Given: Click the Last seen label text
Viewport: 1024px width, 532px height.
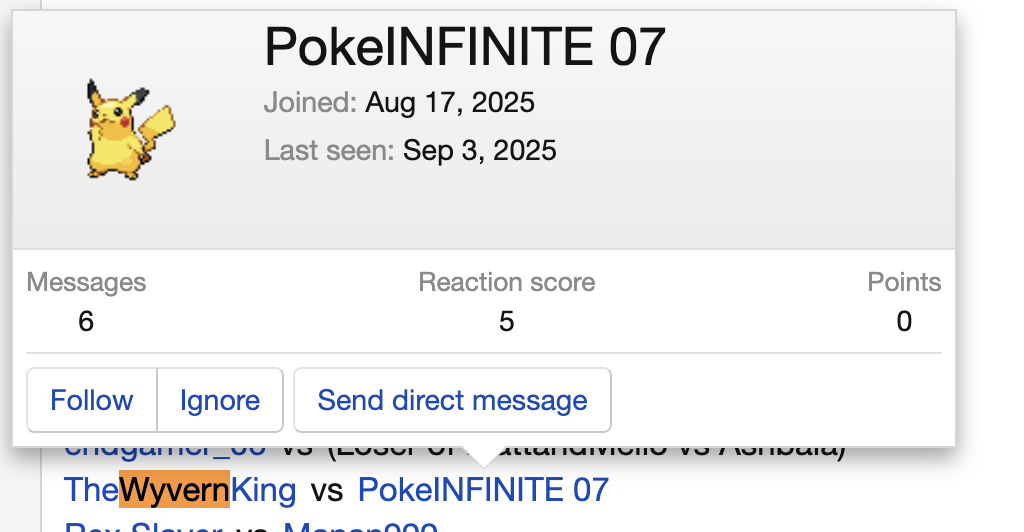Looking at the screenshot, I should coord(329,151).
